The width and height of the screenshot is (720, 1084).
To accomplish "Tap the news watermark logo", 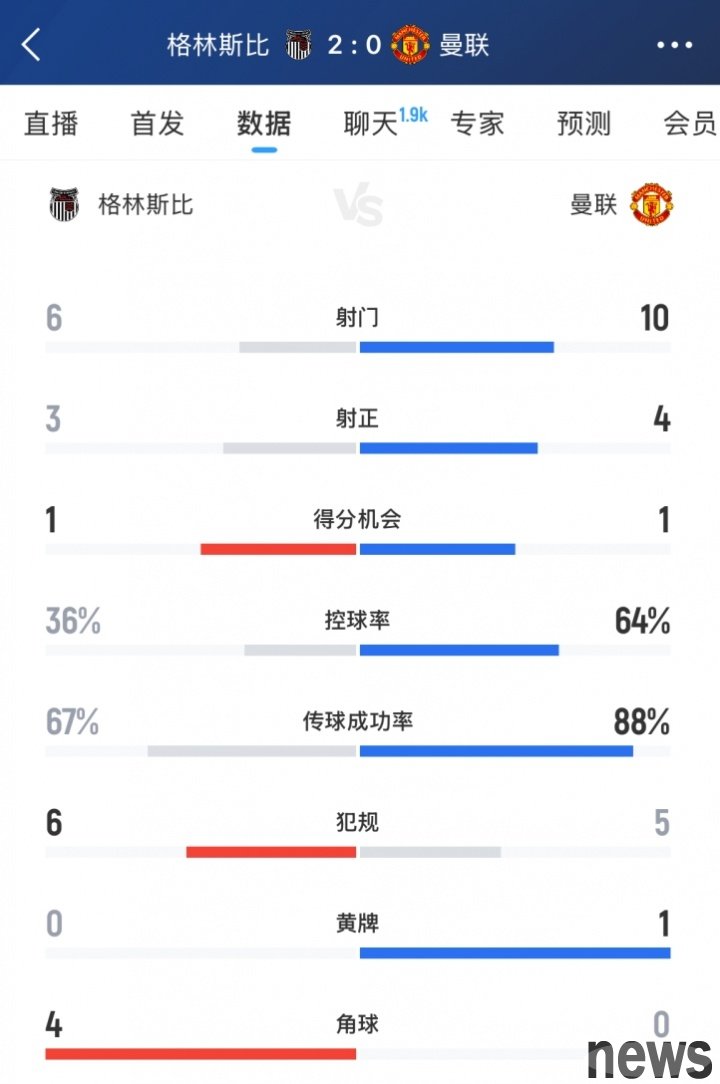I will [x=649, y=1058].
